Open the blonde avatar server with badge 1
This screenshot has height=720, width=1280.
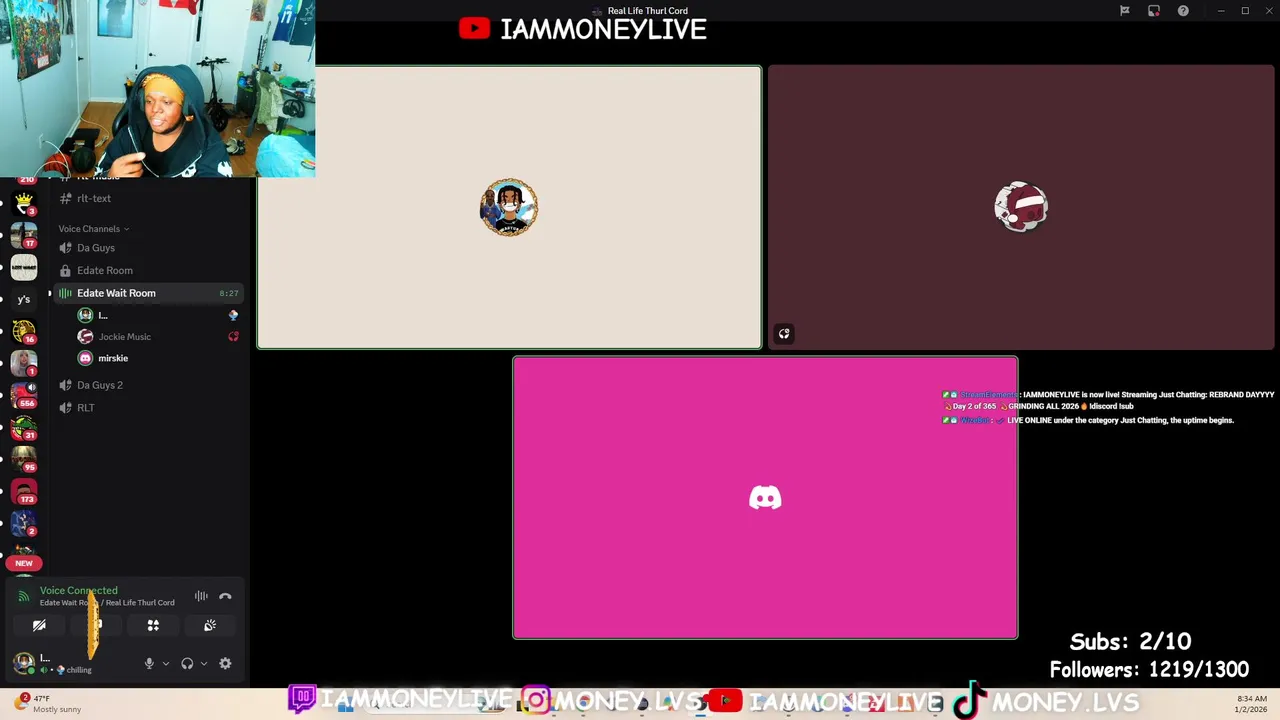[24, 363]
